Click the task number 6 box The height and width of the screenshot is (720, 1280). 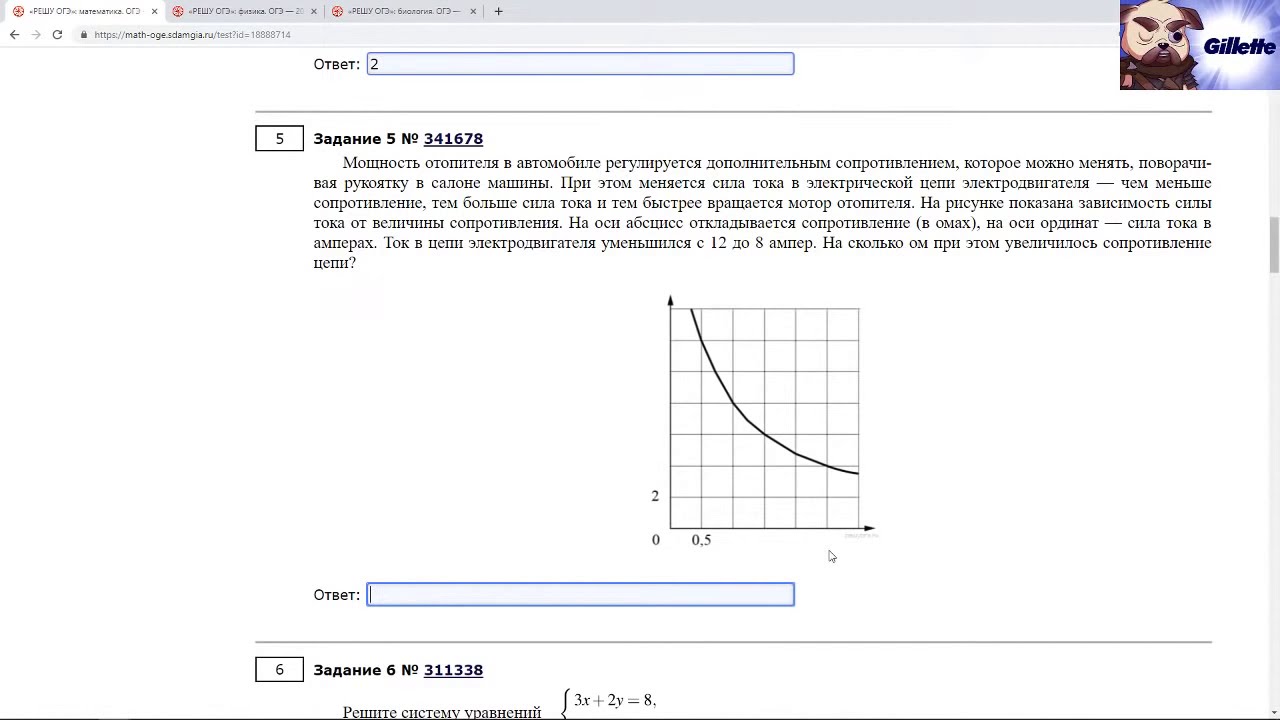coord(279,670)
